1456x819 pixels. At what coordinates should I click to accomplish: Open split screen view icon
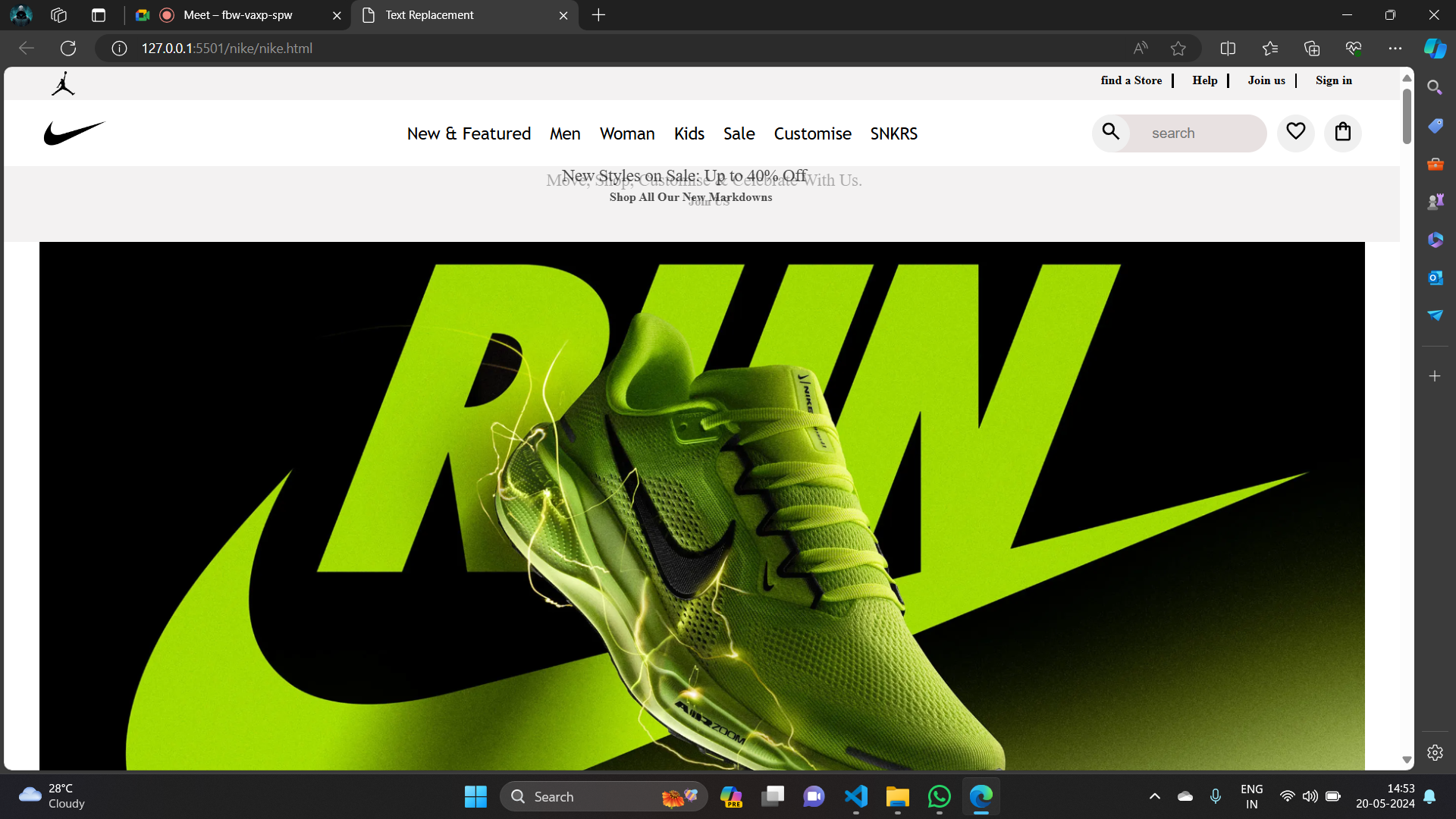click(1228, 49)
